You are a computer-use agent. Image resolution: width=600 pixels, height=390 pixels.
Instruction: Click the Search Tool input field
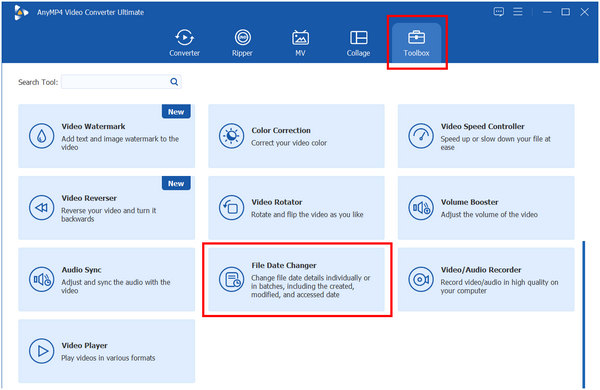tap(121, 82)
